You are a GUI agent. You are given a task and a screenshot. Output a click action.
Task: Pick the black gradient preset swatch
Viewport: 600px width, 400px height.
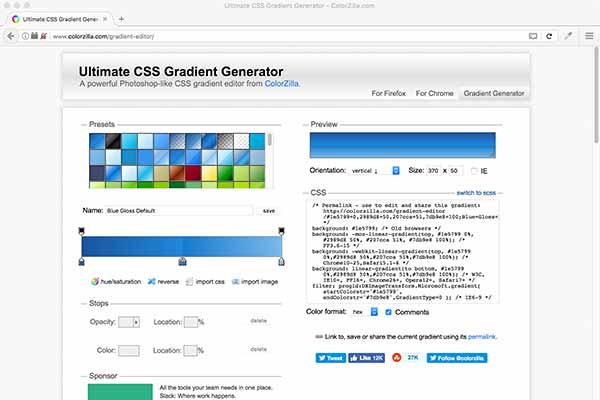point(113,141)
